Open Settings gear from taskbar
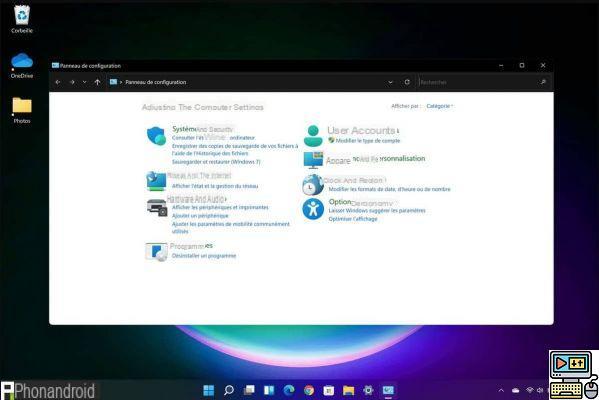 [x=368, y=390]
